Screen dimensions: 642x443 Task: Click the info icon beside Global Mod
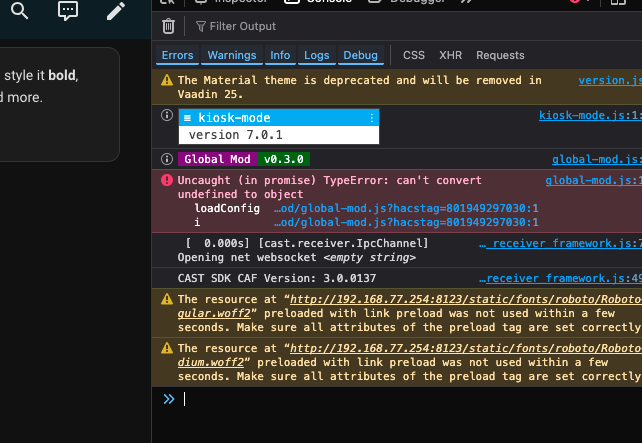tap(167, 159)
